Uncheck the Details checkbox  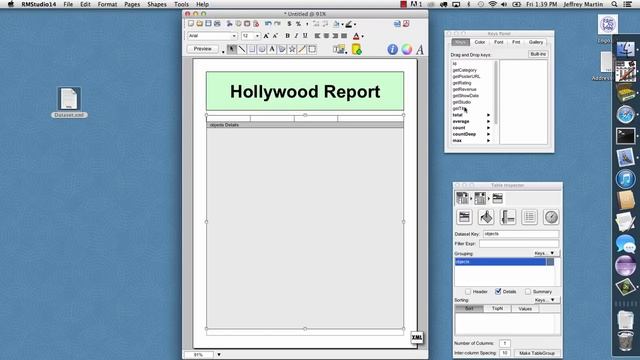[498, 291]
